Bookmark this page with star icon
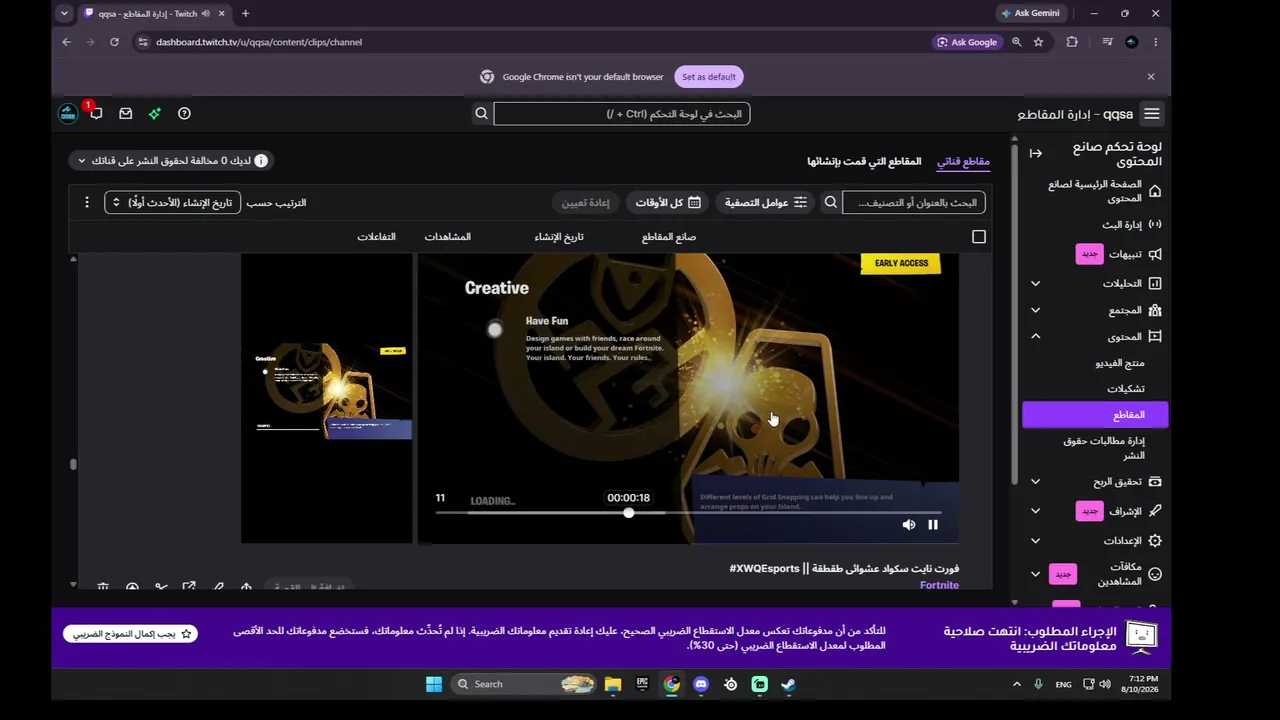Image resolution: width=1280 pixels, height=720 pixels. tap(1038, 42)
